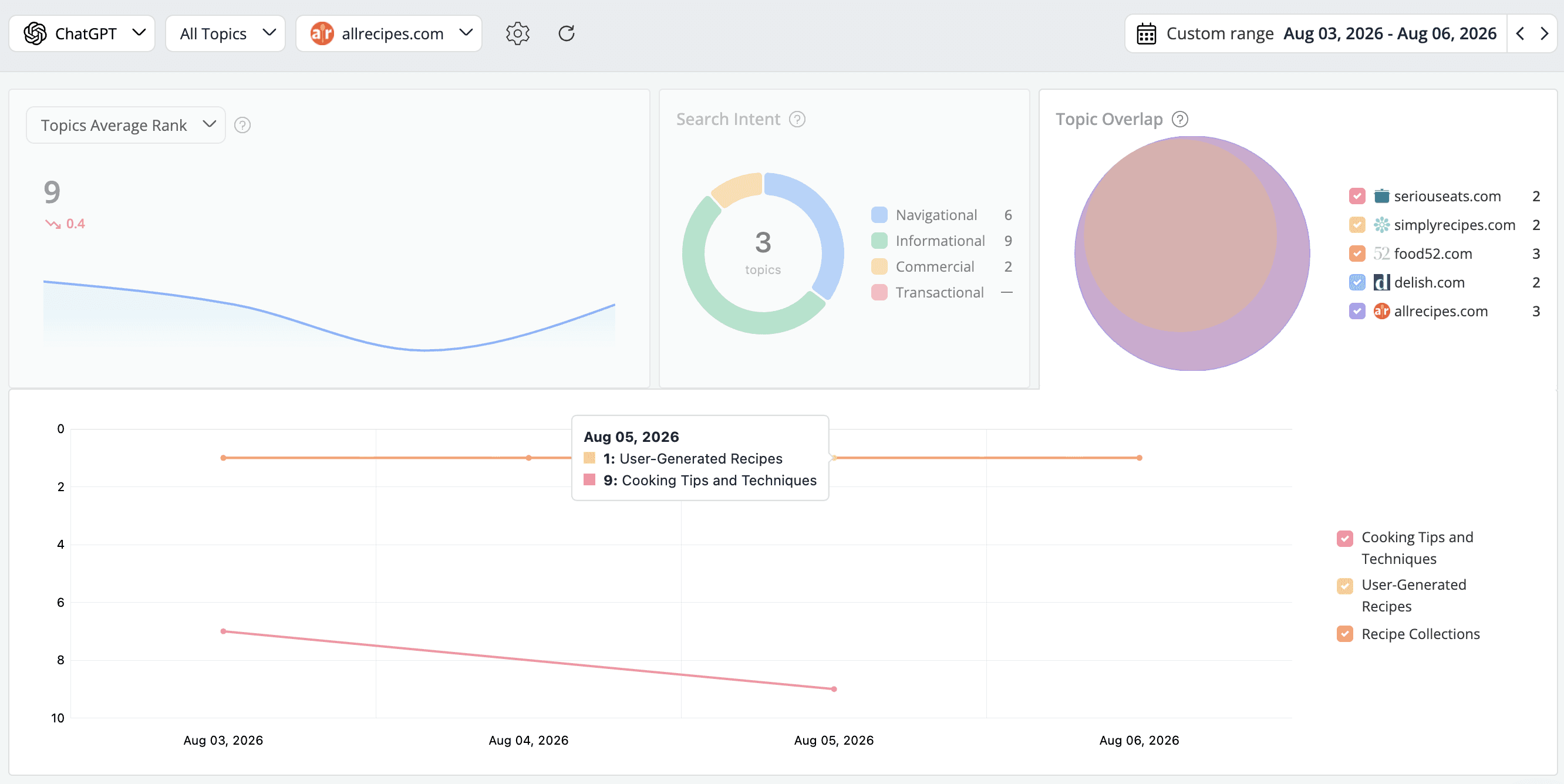Click Aug 05 data point on pink line
Screen dimensions: 1564x784
[834, 689]
